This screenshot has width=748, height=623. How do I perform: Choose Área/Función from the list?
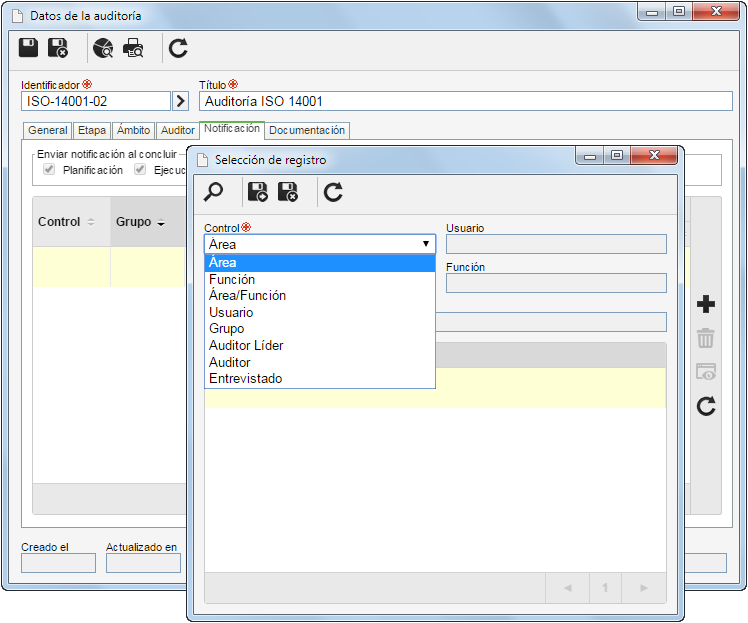point(320,296)
